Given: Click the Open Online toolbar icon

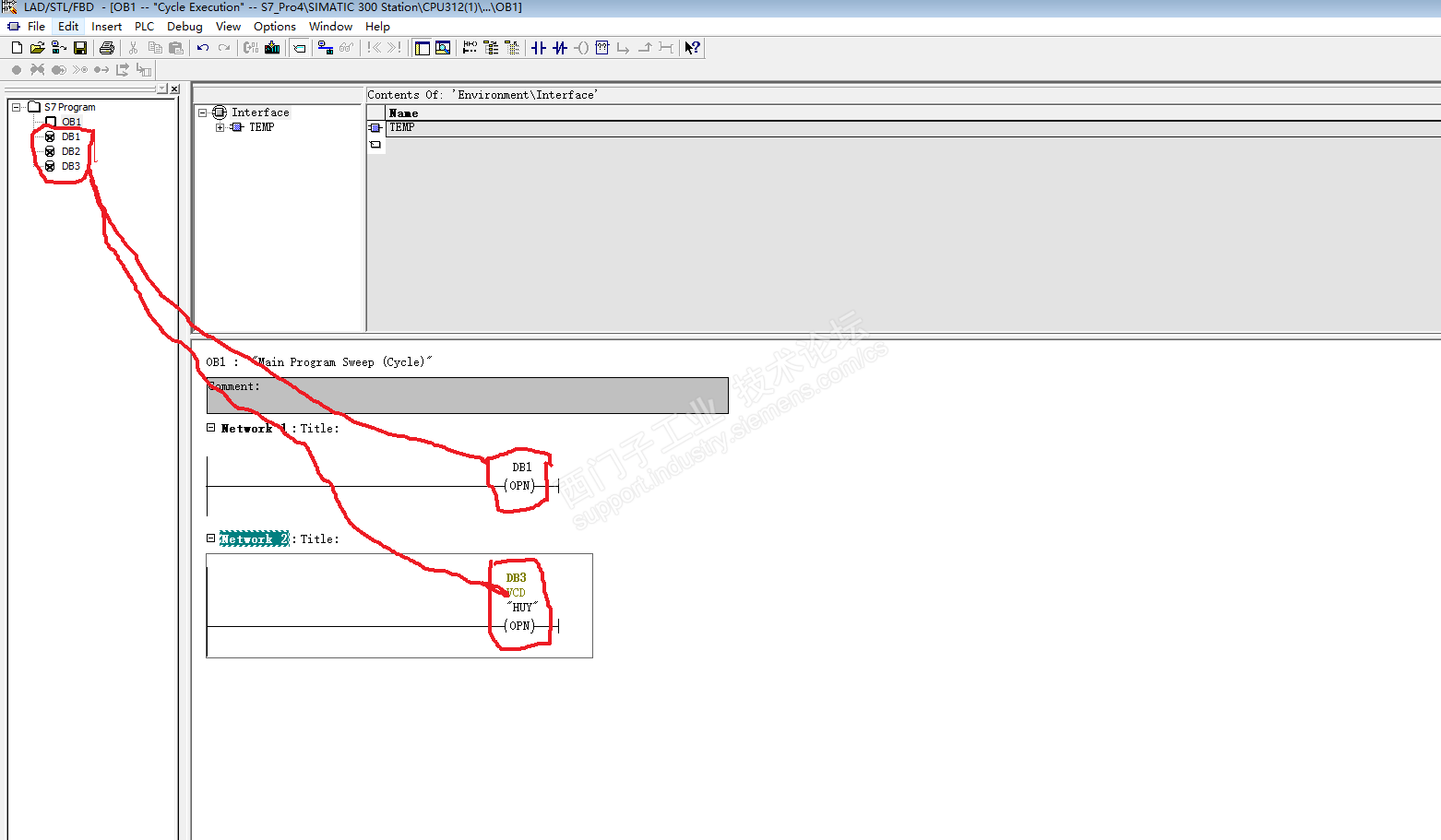Looking at the screenshot, I should pos(58,48).
